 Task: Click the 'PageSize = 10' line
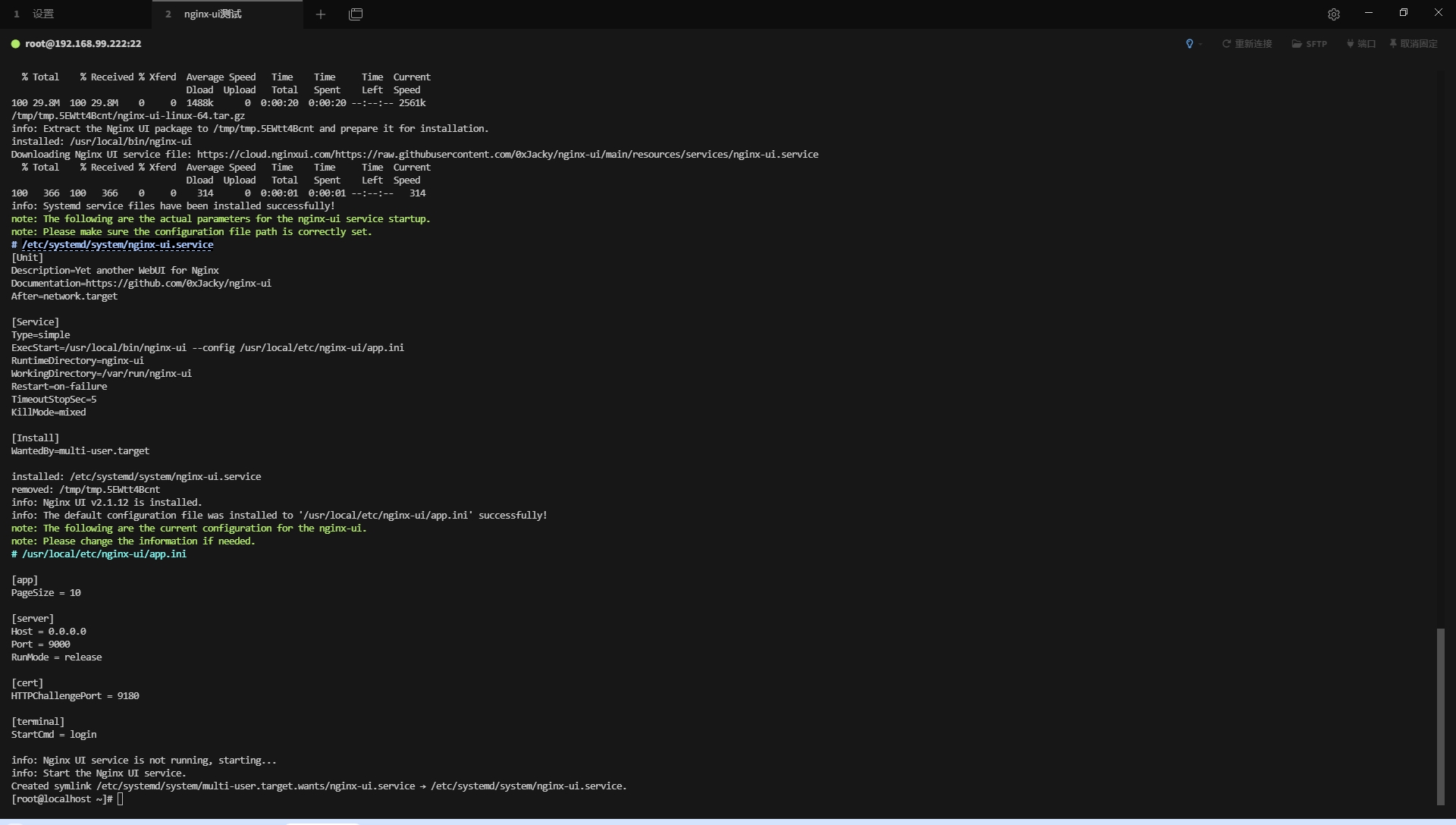[45, 593]
